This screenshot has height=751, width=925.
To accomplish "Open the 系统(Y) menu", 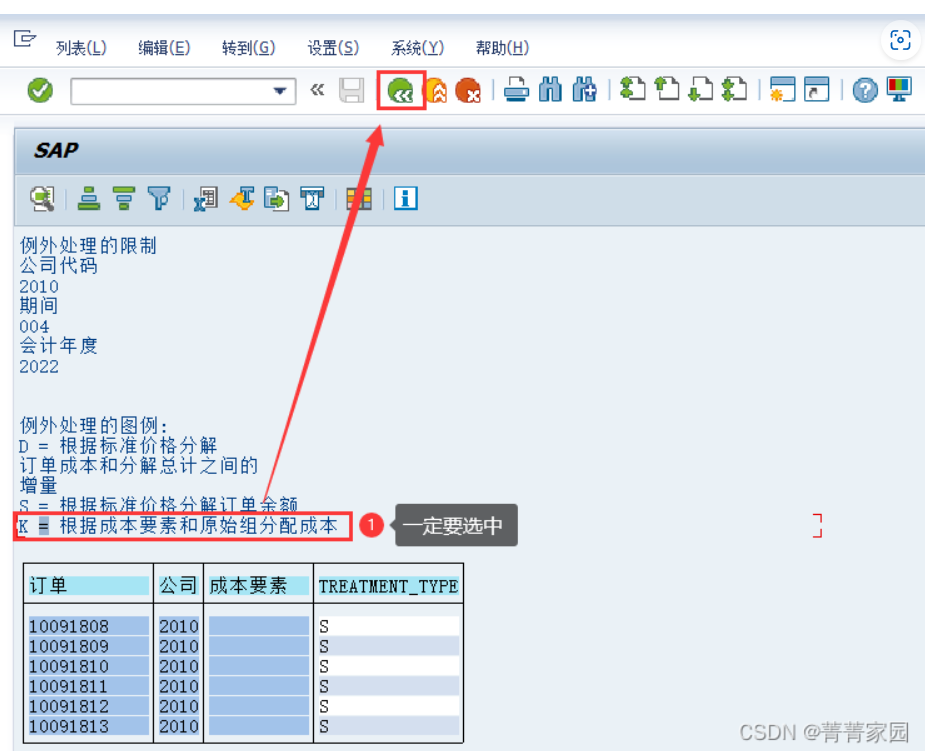I will (x=417, y=48).
